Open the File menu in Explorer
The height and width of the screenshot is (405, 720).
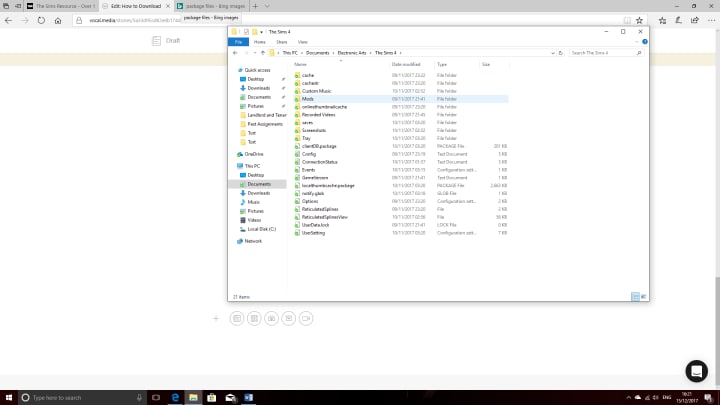tap(238, 42)
